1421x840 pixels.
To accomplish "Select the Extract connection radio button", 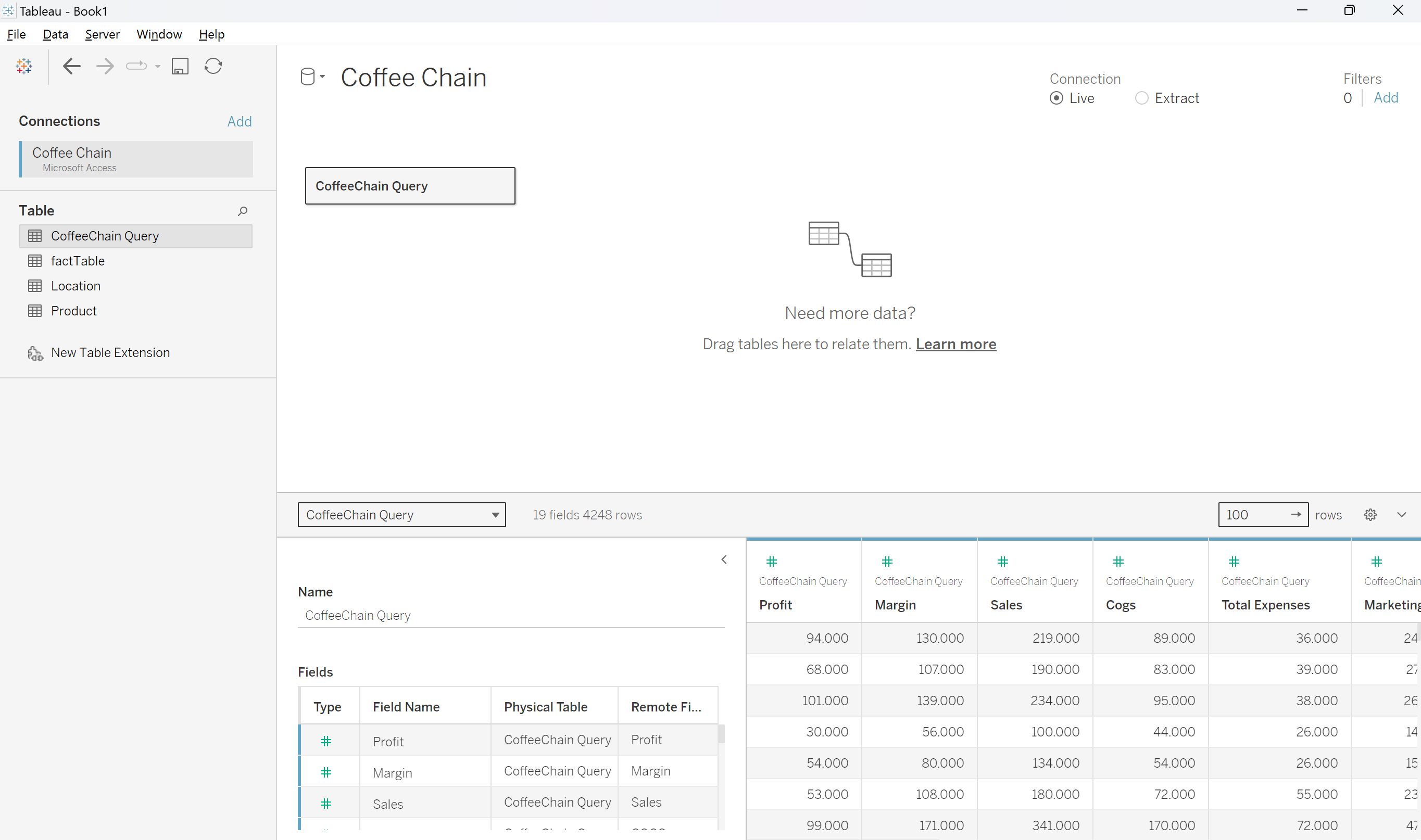I will coord(1142,98).
